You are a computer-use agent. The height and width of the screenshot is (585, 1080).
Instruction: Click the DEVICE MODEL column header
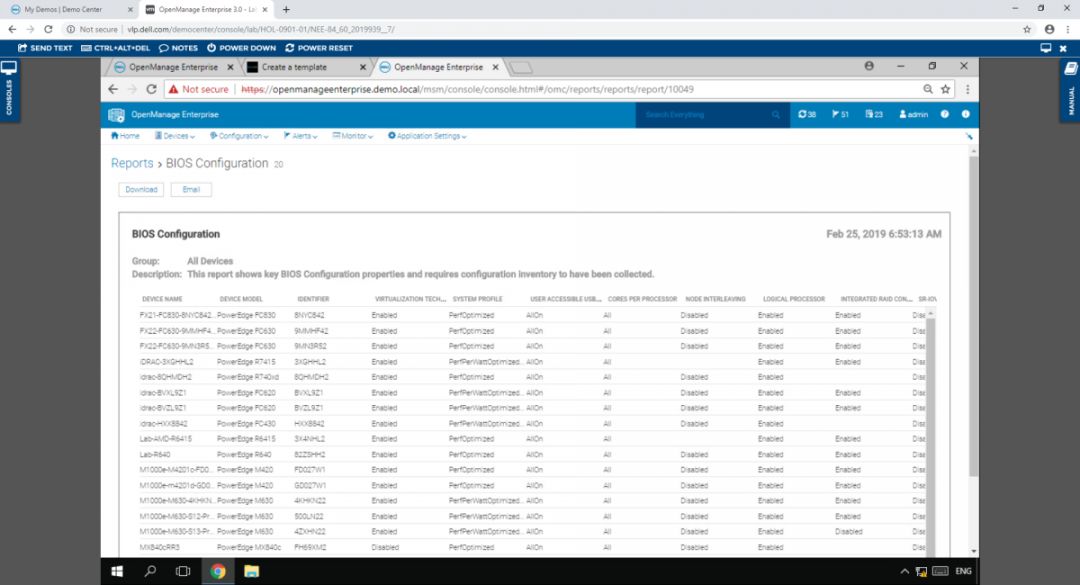click(x=241, y=299)
